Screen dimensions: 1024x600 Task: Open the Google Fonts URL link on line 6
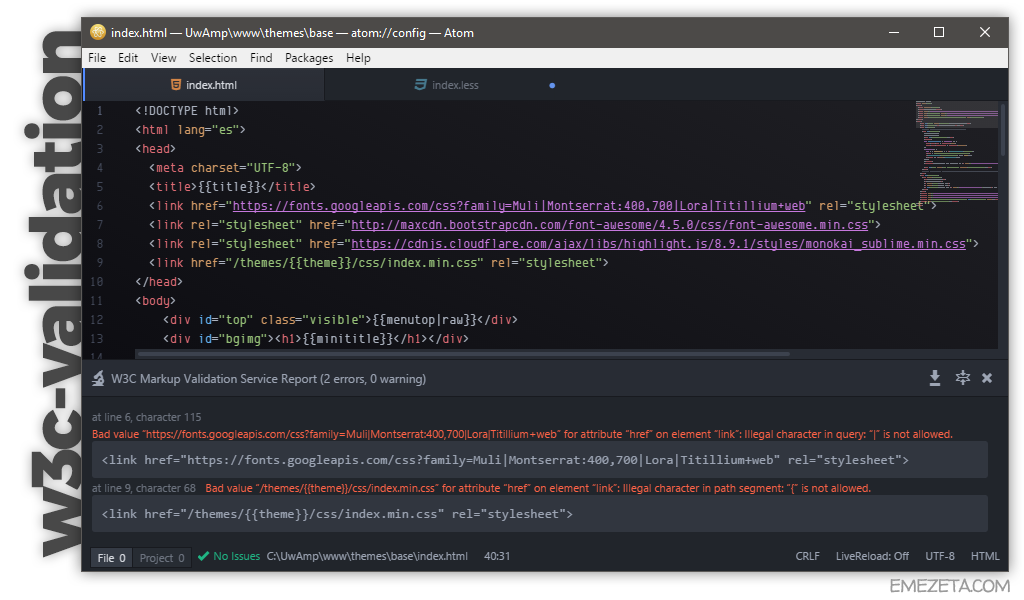[519, 206]
